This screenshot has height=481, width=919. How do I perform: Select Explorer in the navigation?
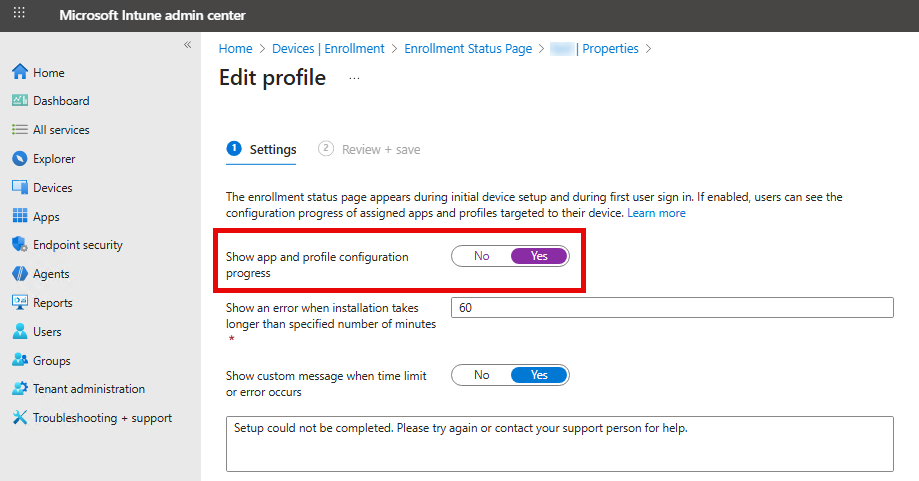(54, 159)
